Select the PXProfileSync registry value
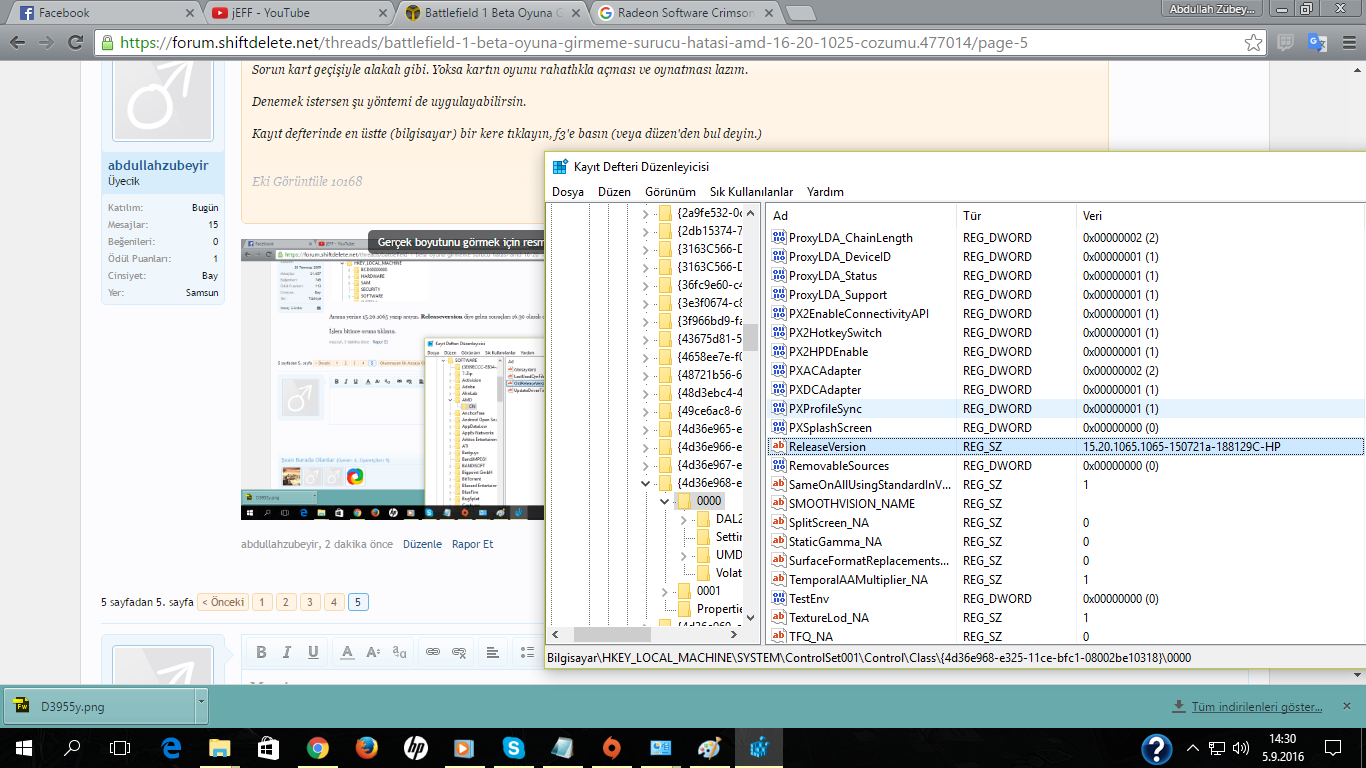Screen dimensions: 1366x768 coord(825,409)
